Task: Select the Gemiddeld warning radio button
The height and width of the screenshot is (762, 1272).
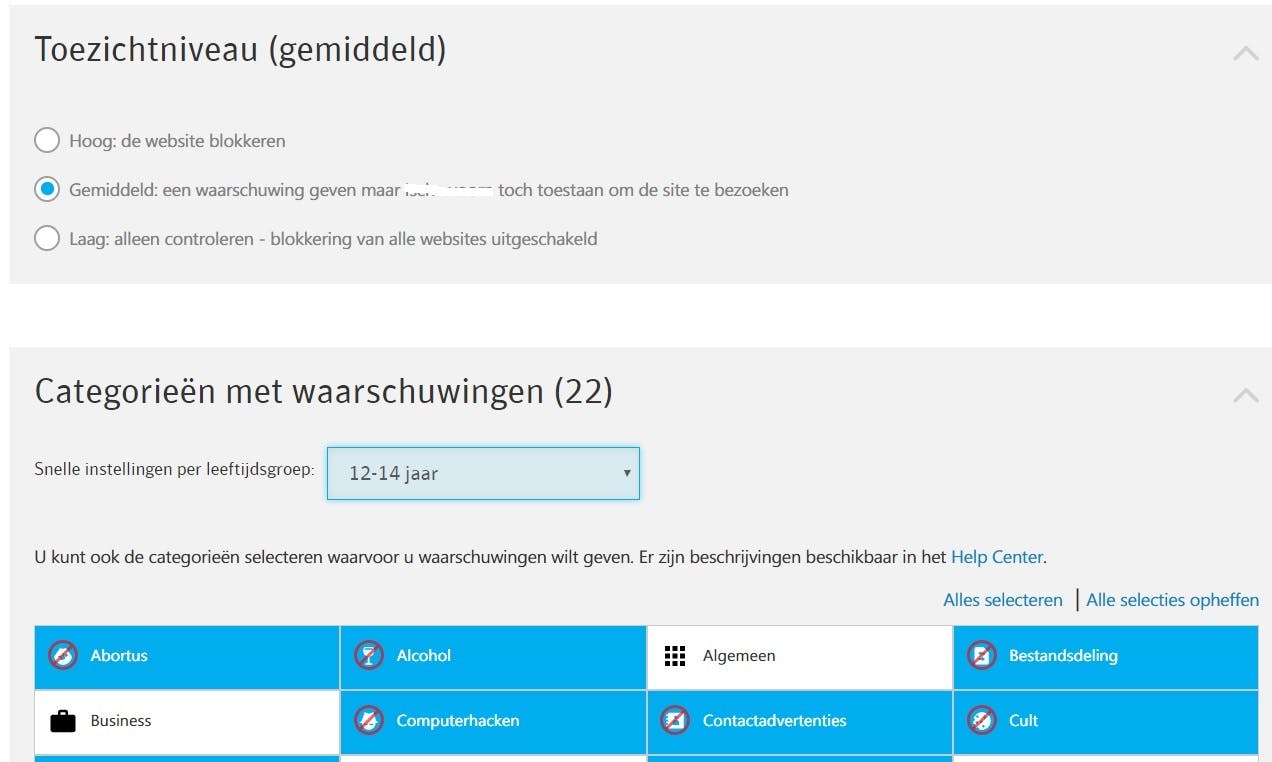Action: coord(47,190)
